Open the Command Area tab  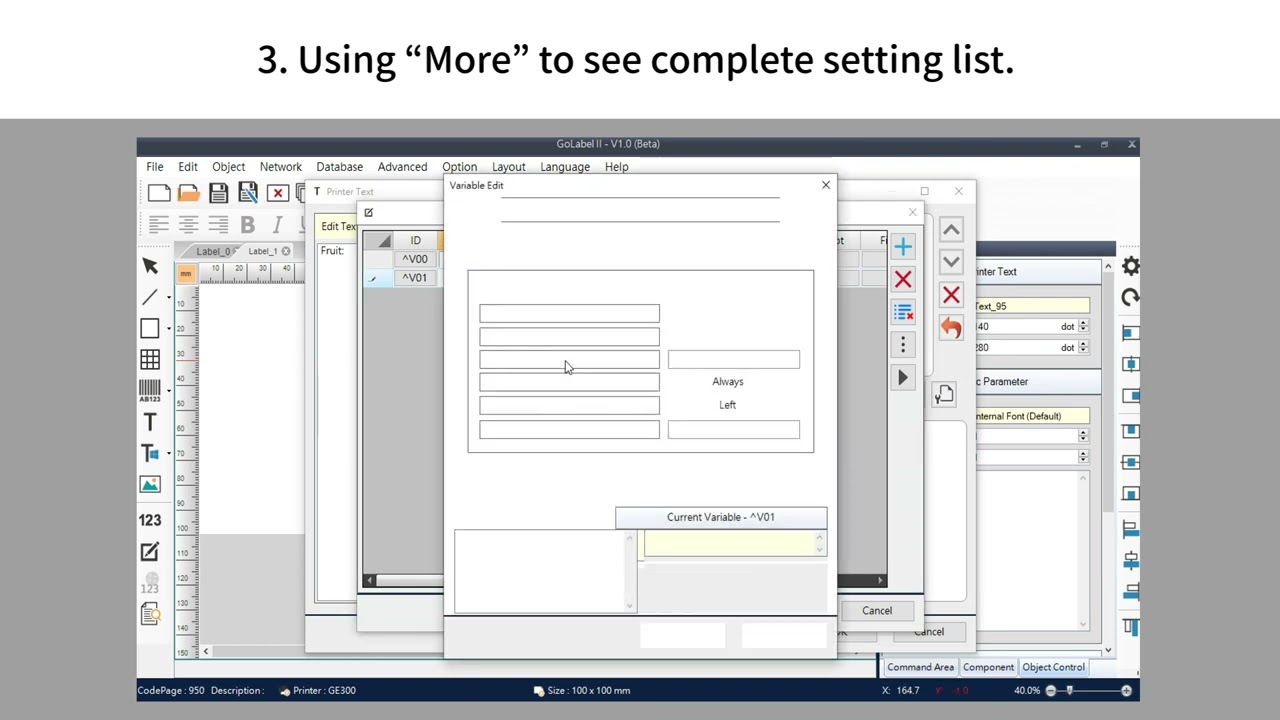(x=920, y=667)
